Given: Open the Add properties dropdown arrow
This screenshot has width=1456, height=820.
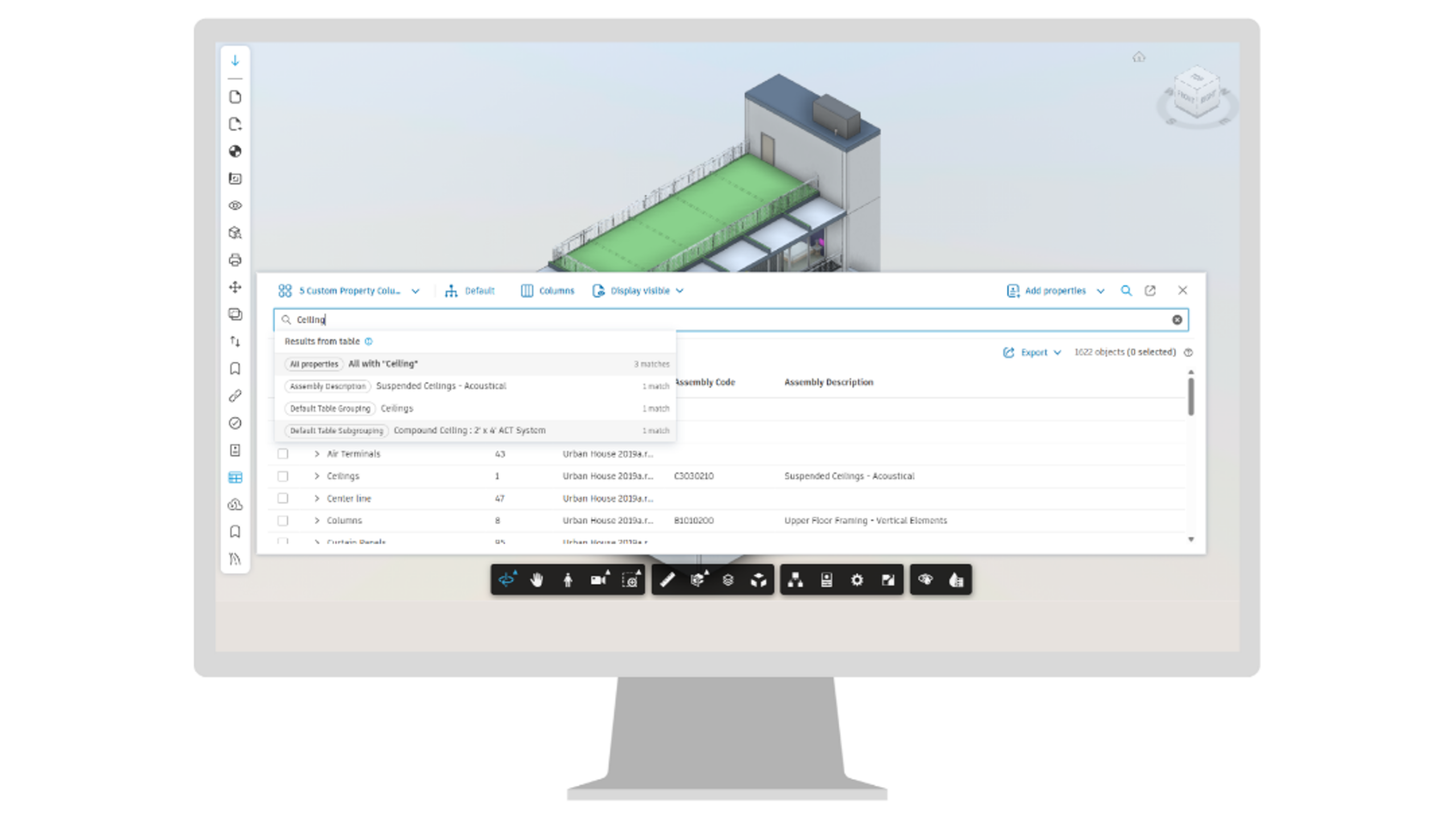Looking at the screenshot, I should pyautogui.click(x=1101, y=291).
